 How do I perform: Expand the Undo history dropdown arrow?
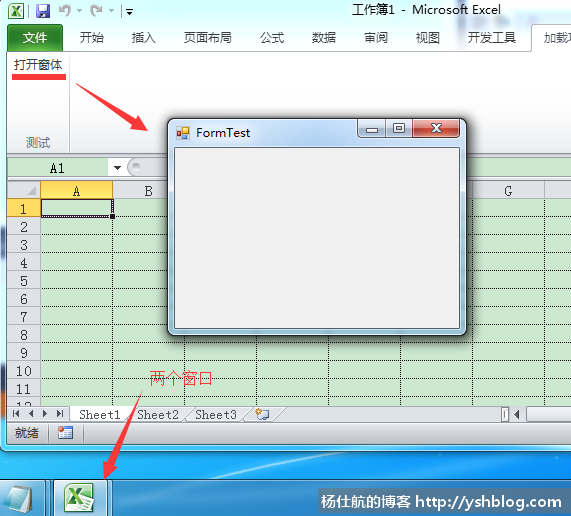pos(79,11)
